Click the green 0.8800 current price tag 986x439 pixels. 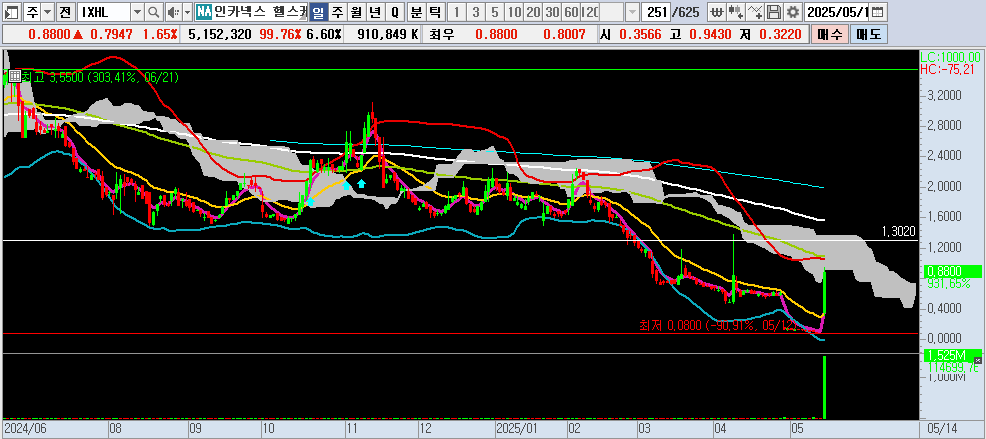tap(951, 271)
